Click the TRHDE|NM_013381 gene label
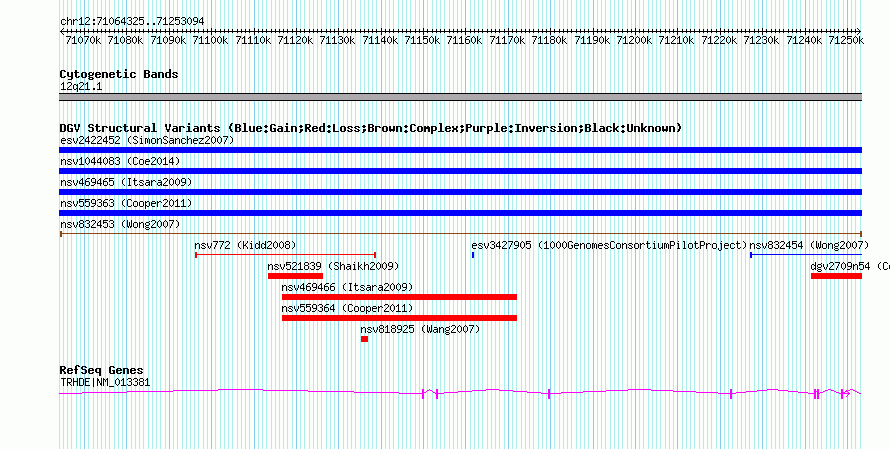 click(105, 383)
